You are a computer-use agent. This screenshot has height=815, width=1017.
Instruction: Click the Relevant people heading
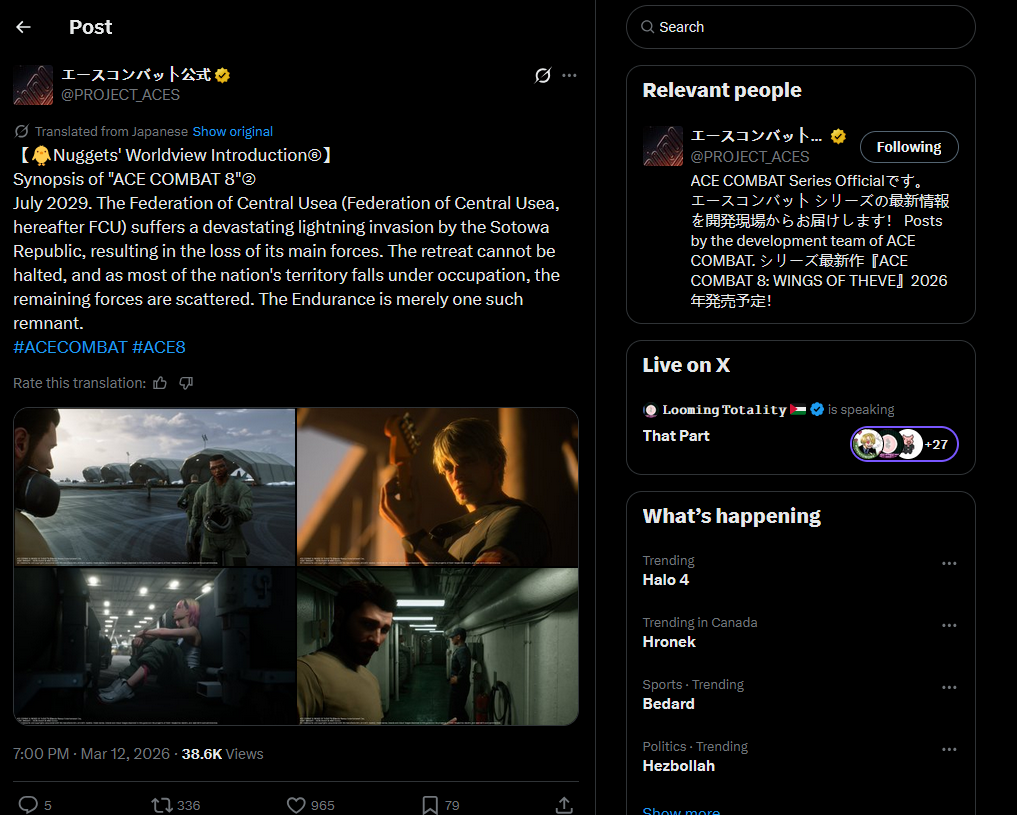tap(722, 90)
